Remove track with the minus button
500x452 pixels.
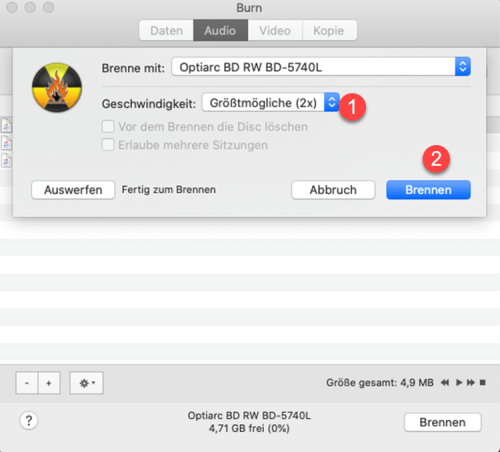(27, 383)
